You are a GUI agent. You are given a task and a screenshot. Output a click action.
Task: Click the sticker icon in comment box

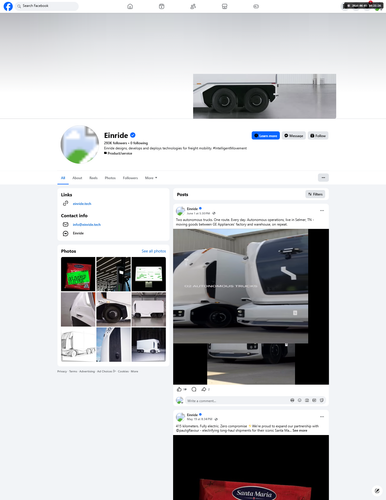click(321, 400)
